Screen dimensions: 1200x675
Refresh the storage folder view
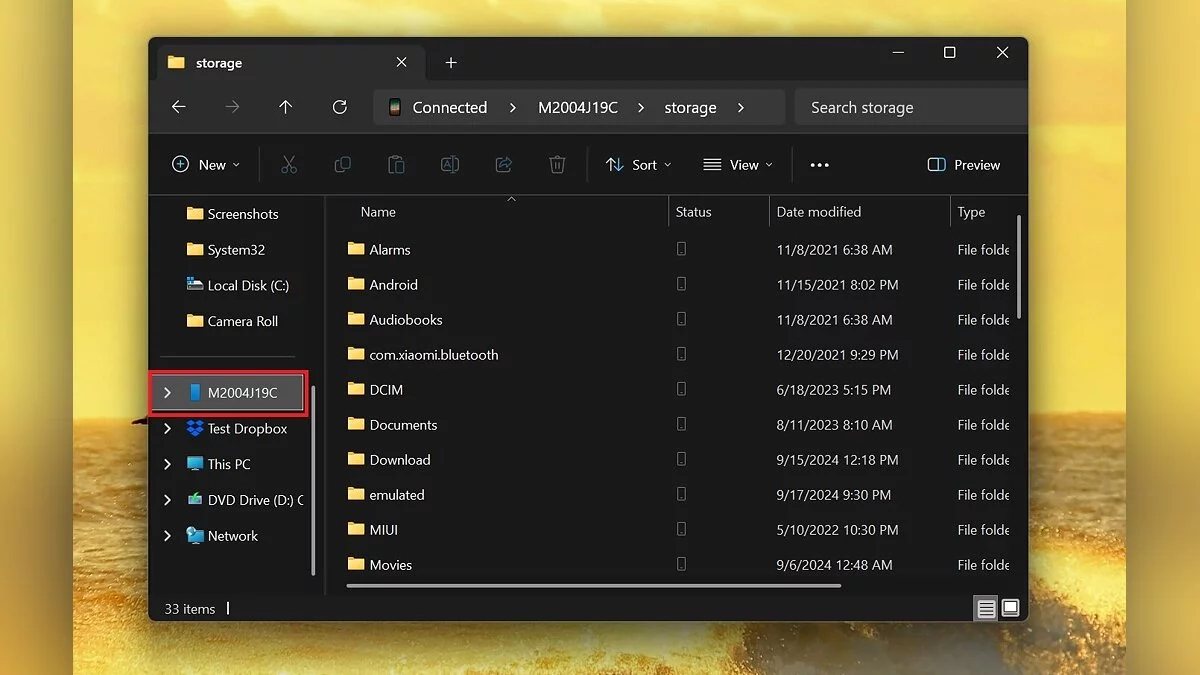[339, 107]
